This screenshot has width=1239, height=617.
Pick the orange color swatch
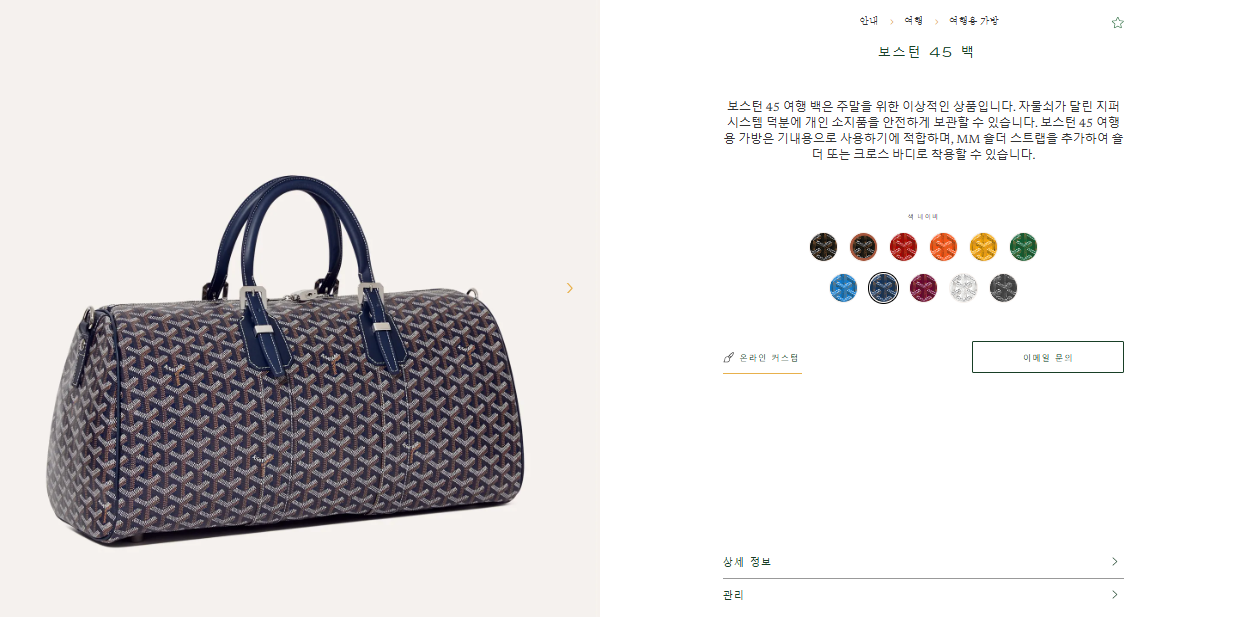pos(943,247)
